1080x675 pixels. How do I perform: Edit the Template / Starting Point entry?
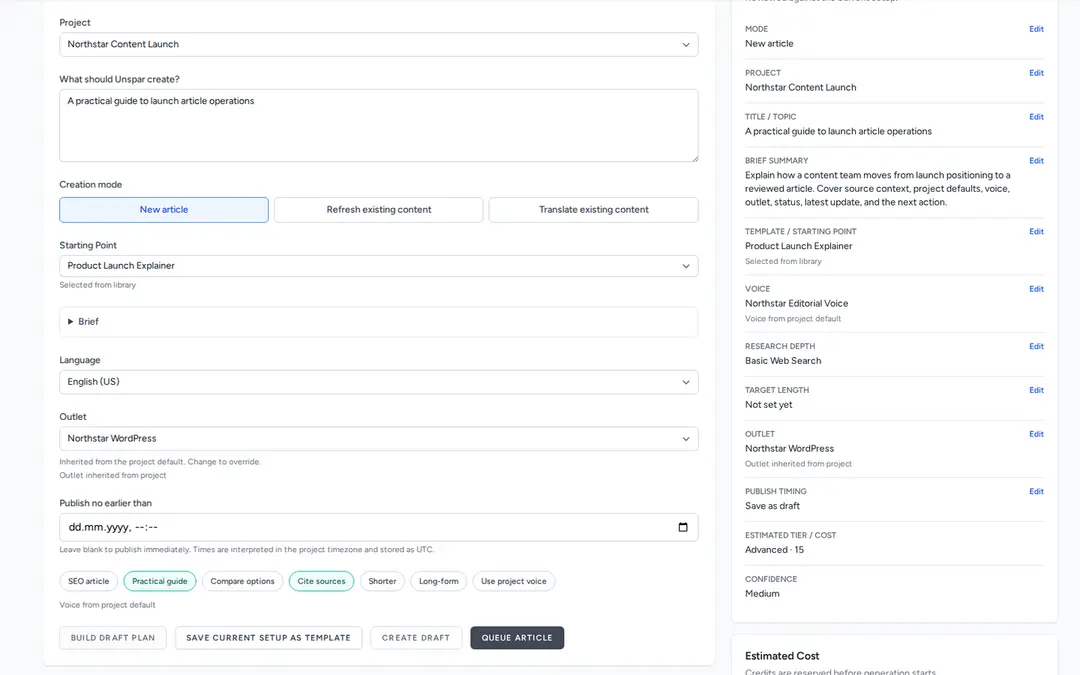(1036, 231)
